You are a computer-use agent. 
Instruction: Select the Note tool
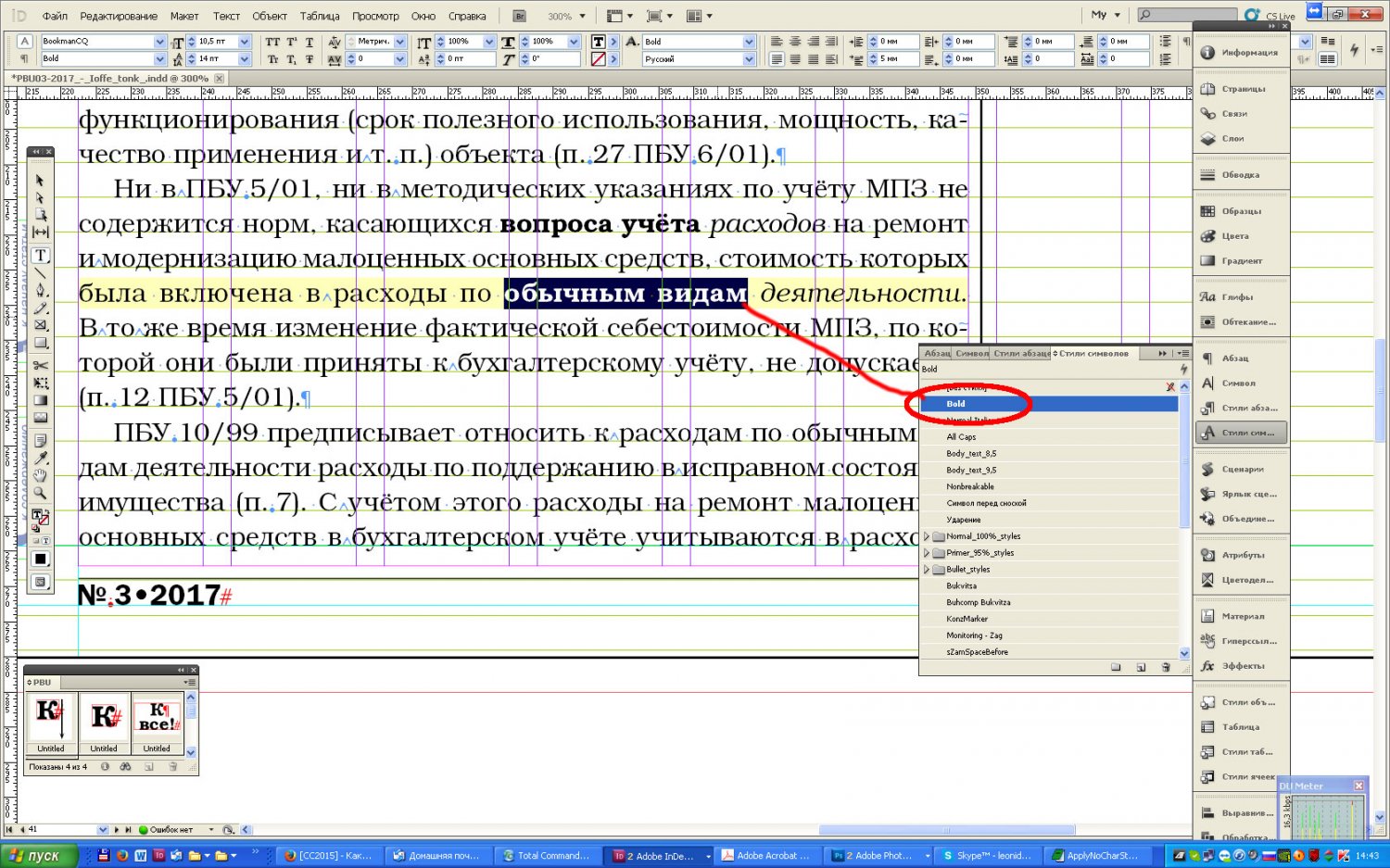point(40,441)
